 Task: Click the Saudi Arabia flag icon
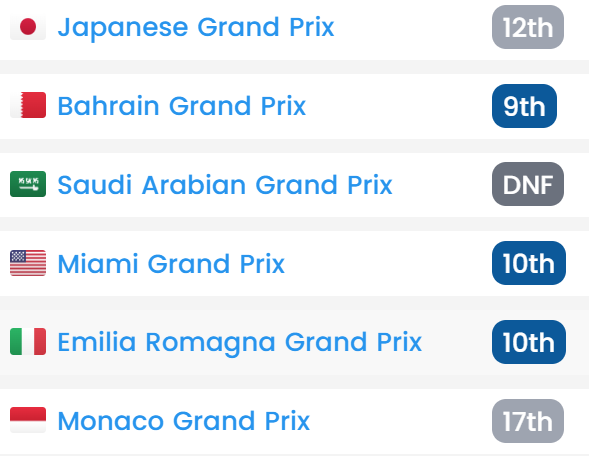(x=28, y=184)
